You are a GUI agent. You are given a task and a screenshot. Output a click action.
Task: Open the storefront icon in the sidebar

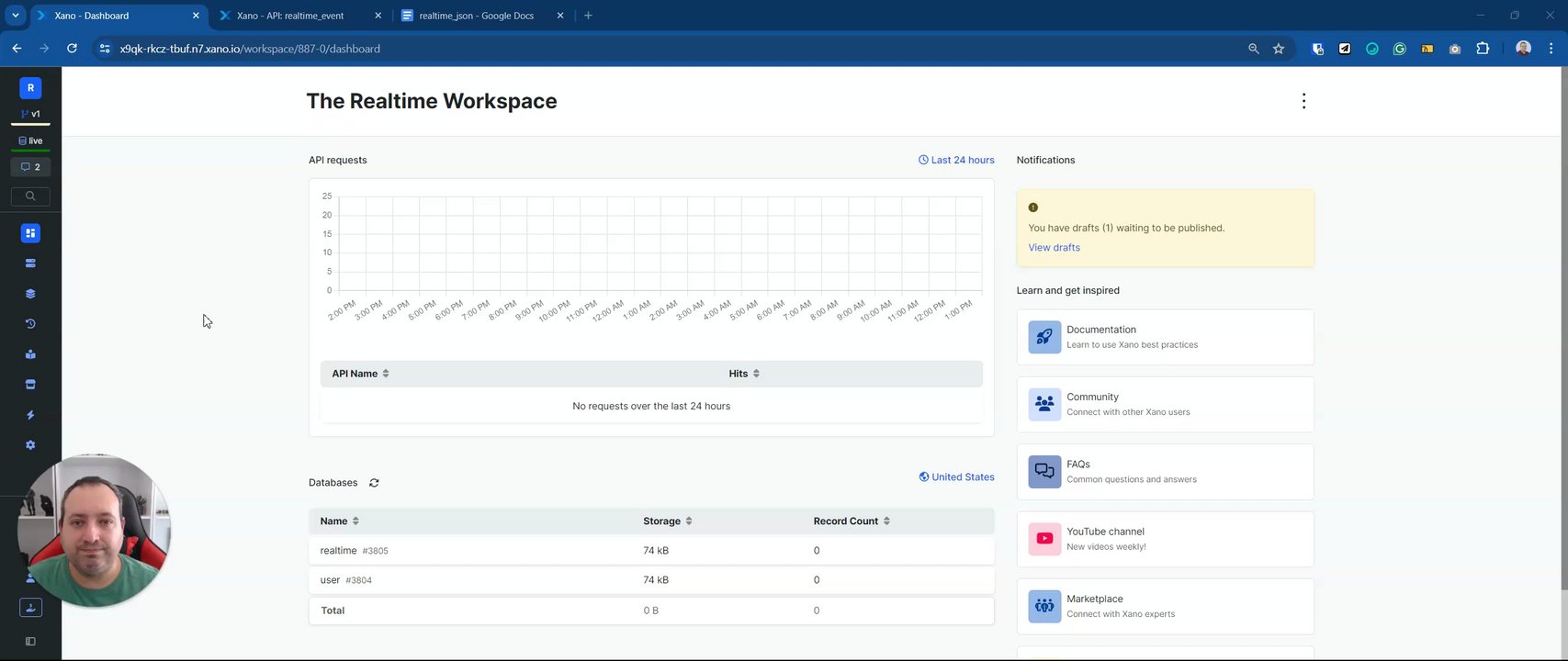point(30,385)
